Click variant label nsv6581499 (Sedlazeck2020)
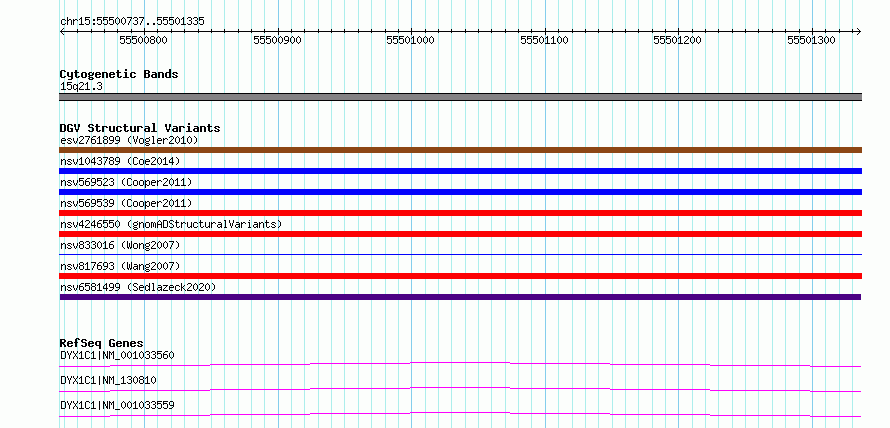Viewport: 890px width, 428px height. pyautogui.click(x=138, y=287)
